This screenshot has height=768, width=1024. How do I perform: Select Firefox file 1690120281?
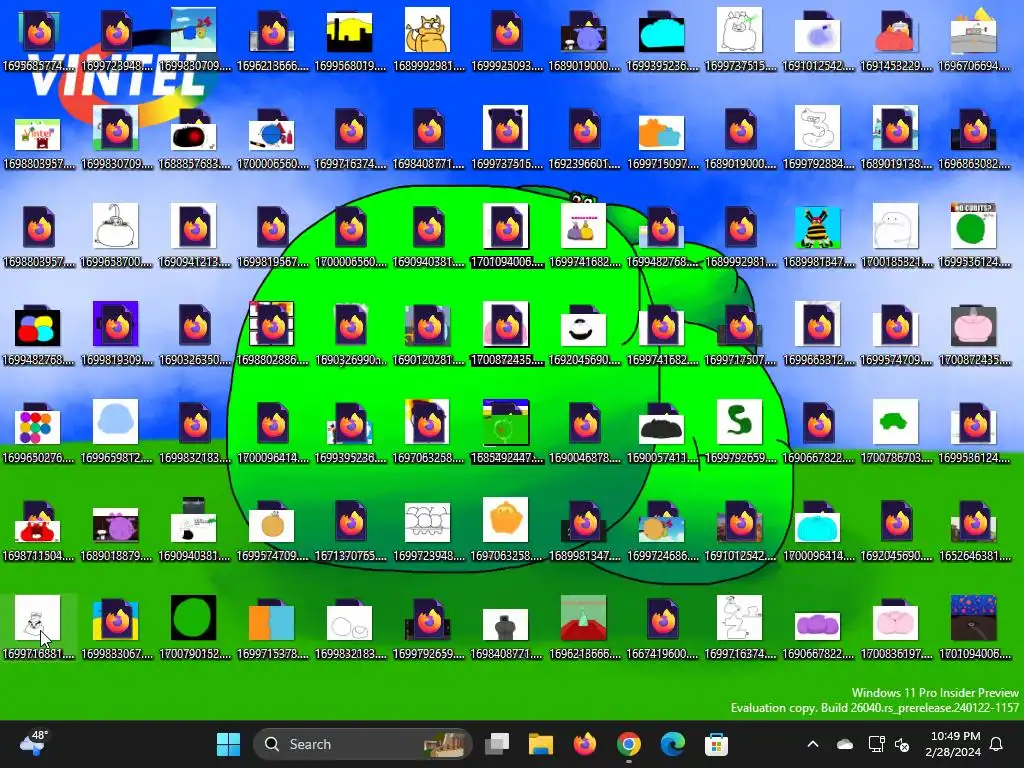point(428,334)
